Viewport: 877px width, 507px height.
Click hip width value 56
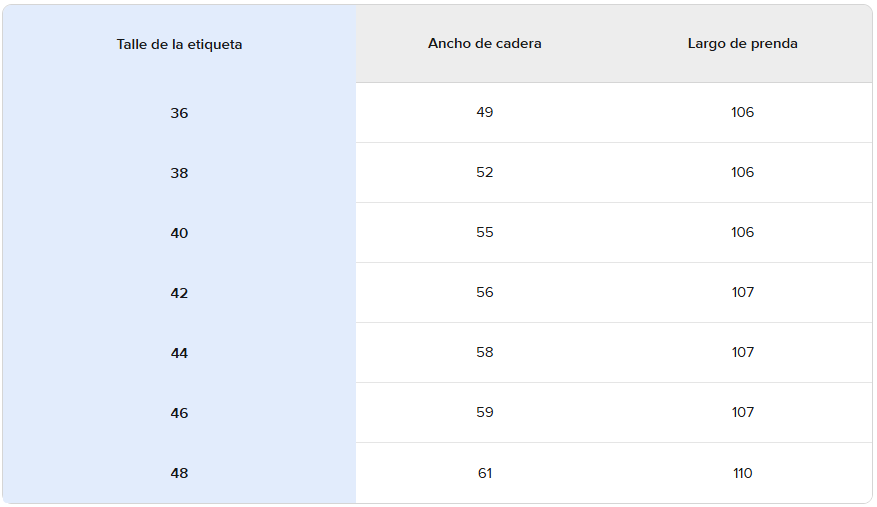pyautogui.click(x=485, y=292)
